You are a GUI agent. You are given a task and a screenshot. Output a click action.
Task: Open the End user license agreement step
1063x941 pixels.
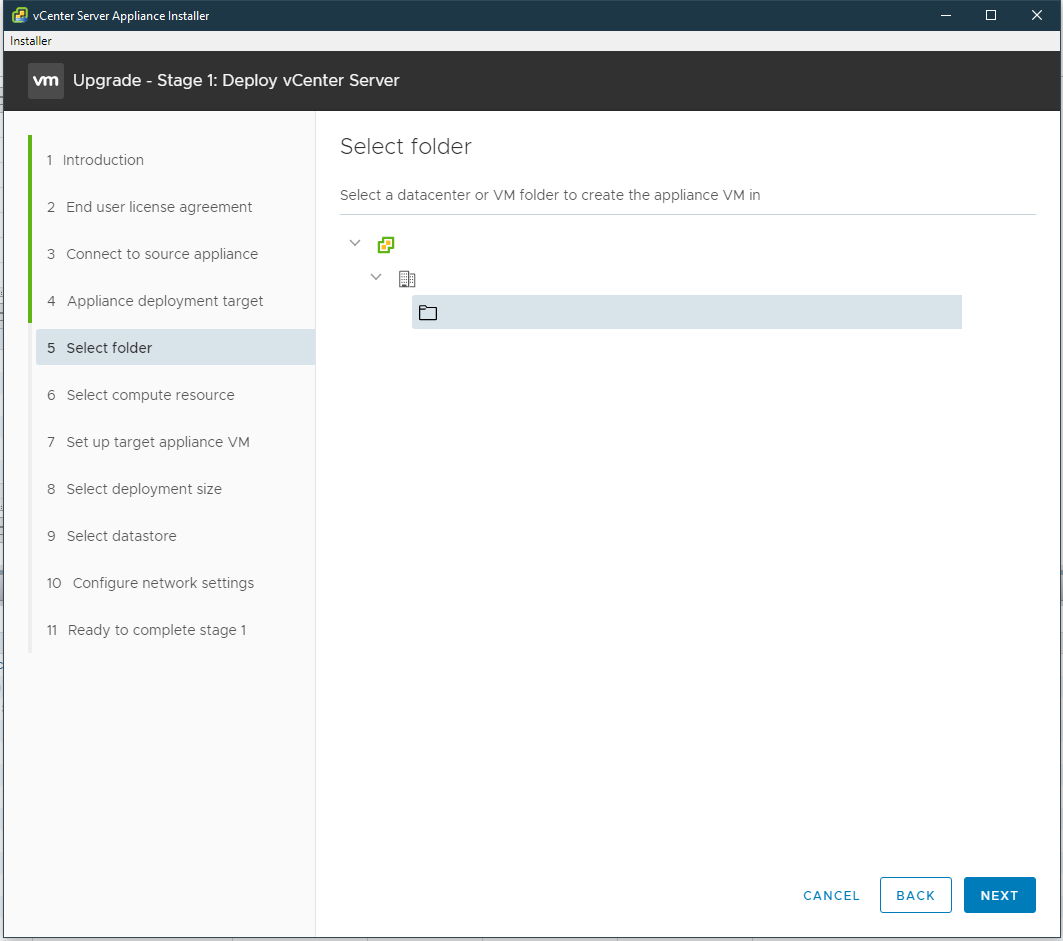159,207
